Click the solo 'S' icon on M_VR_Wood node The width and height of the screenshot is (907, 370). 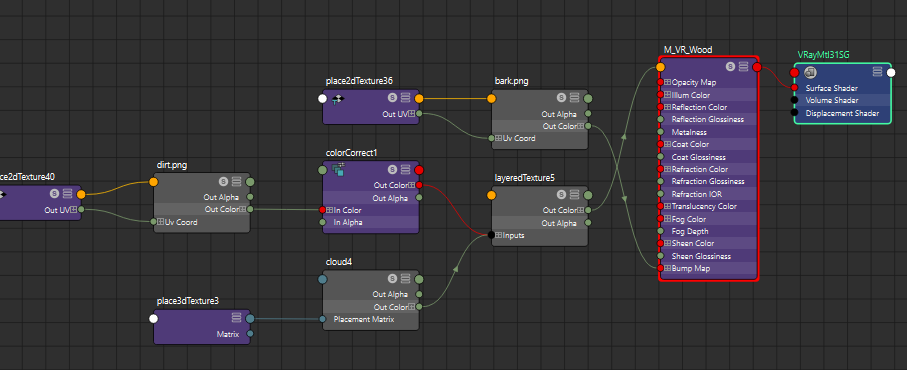731,67
